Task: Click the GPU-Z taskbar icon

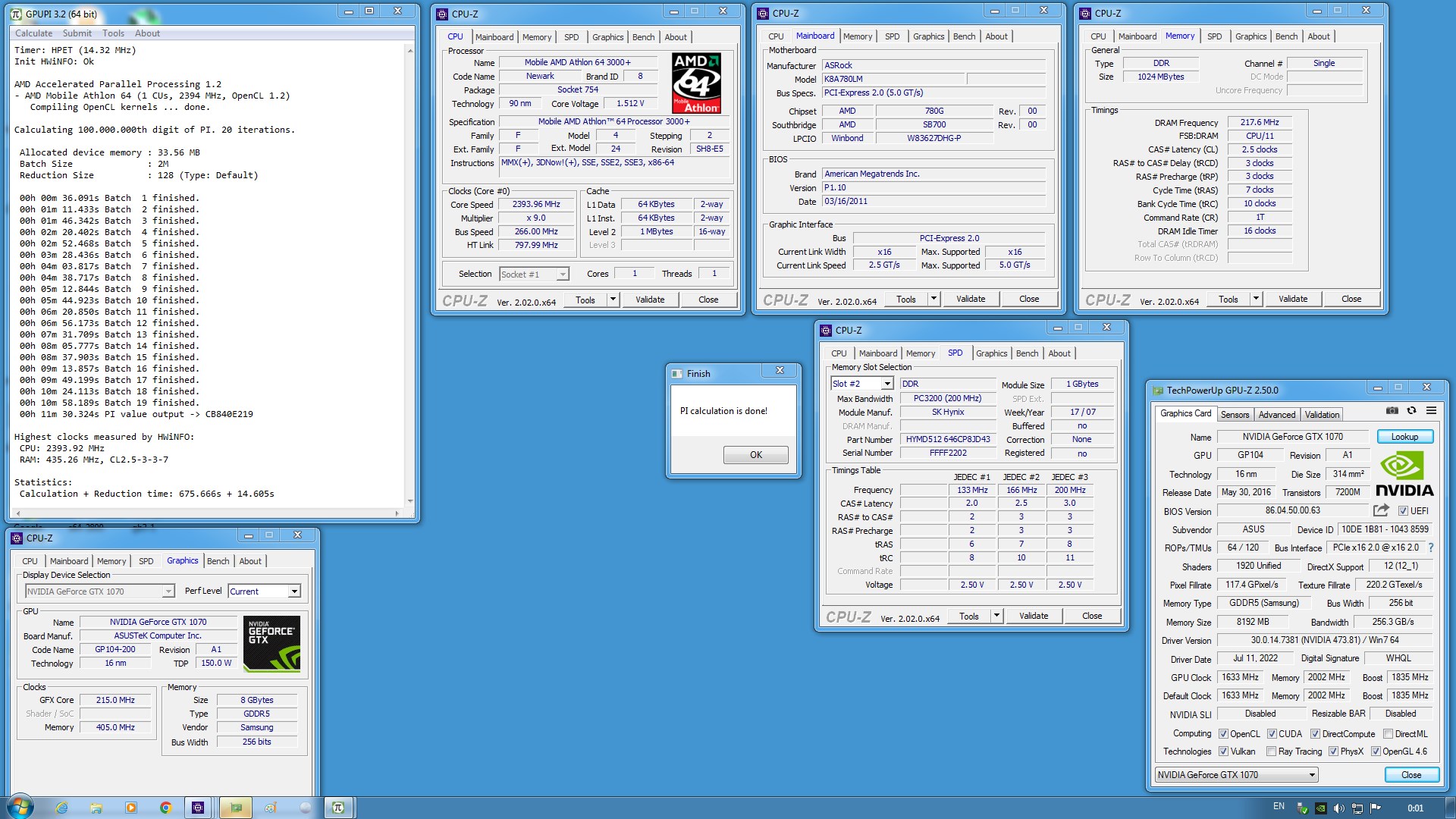Action: [x=236, y=808]
